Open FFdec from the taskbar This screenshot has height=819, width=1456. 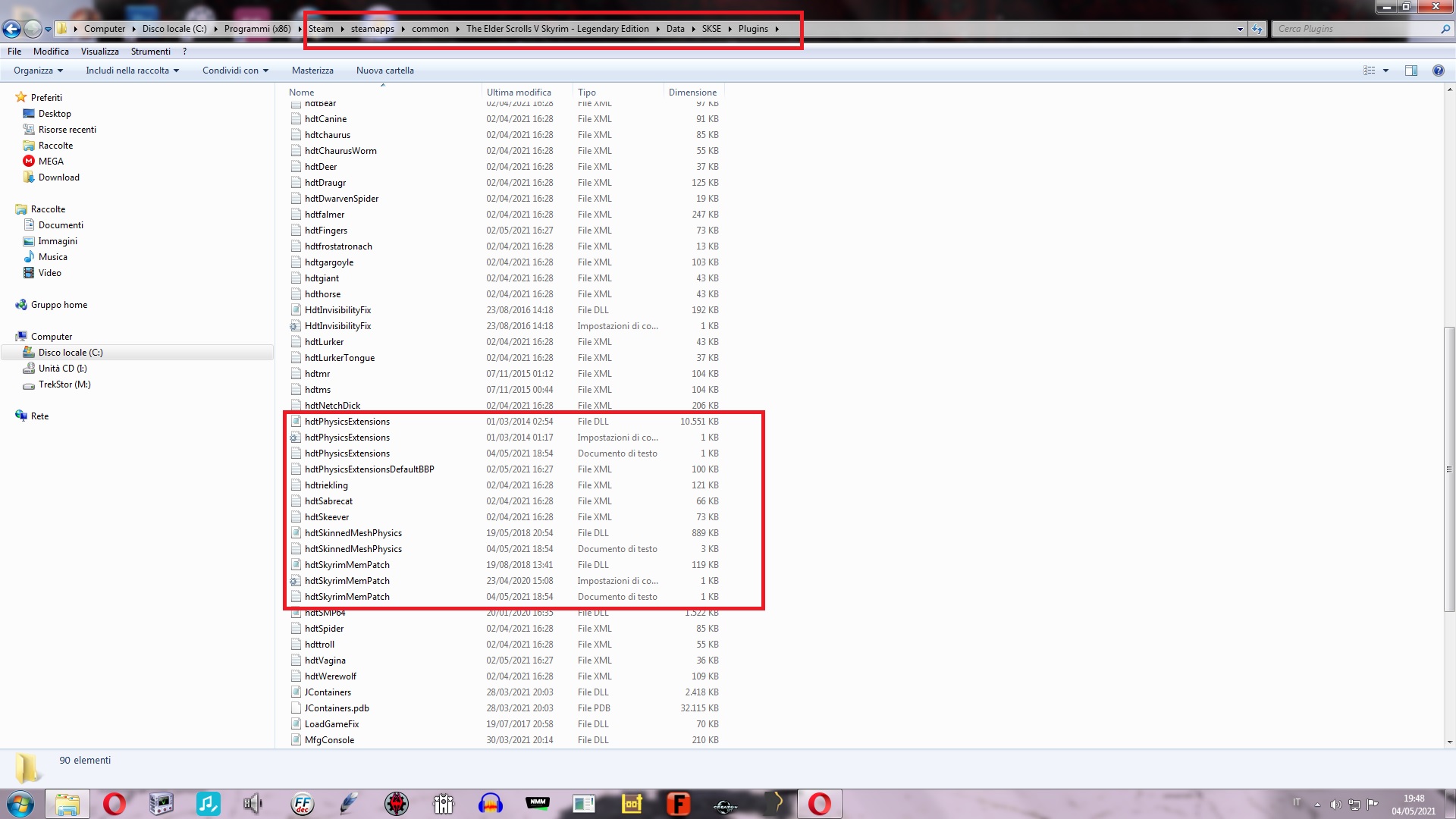click(x=302, y=804)
